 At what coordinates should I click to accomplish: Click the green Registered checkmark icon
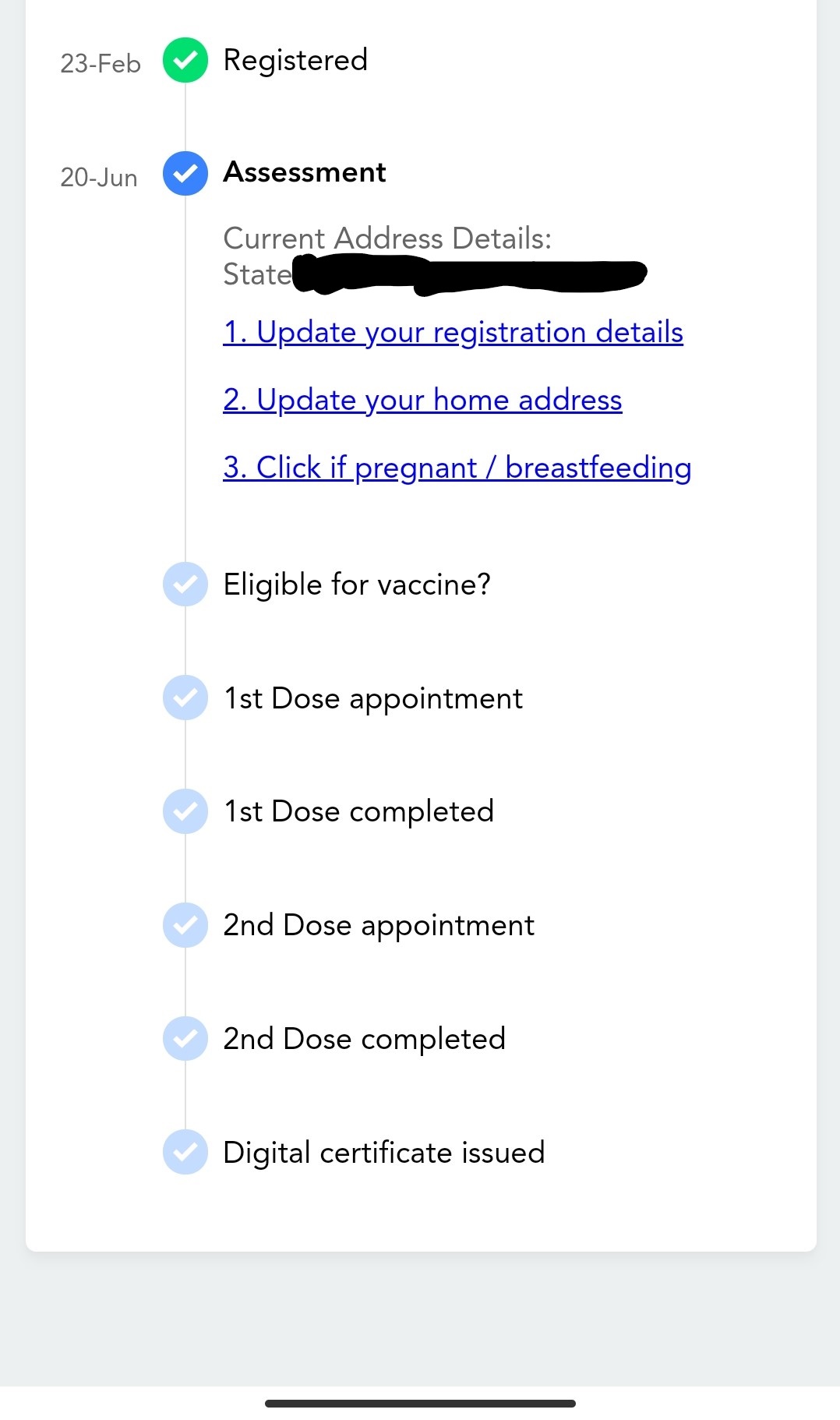pyautogui.click(x=185, y=60)
